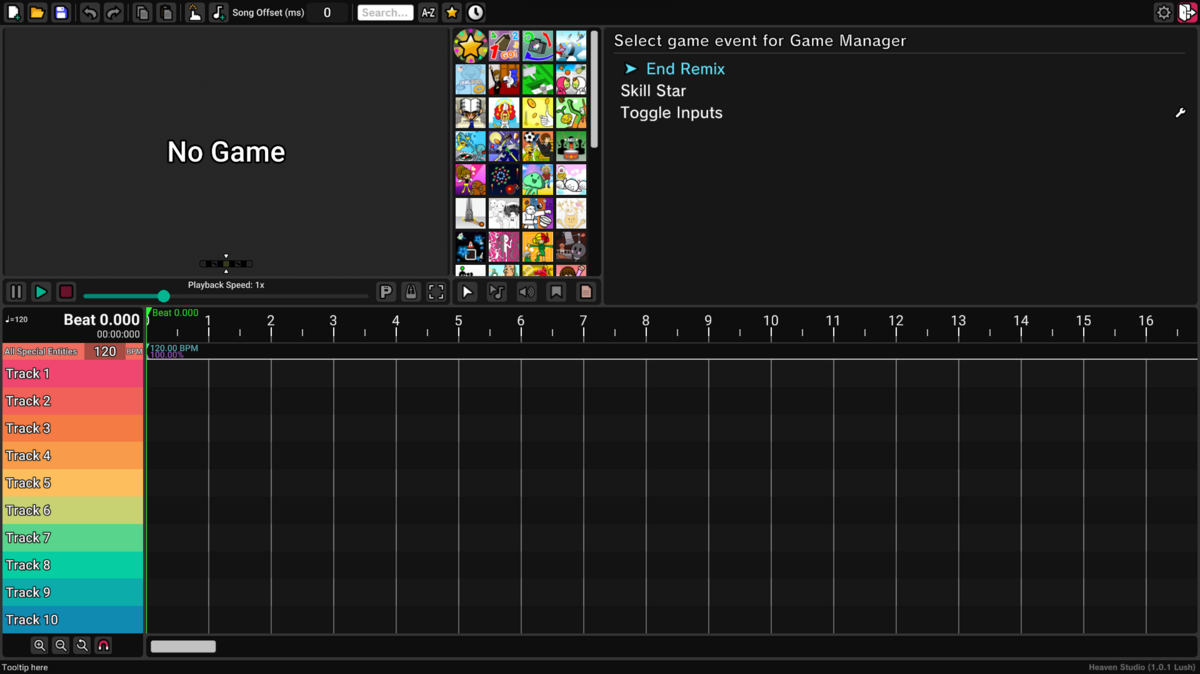The width and height of the screenshot is (1200, 674).
Task: Toggle fullscreen preview icon
Action: point(436,292)
